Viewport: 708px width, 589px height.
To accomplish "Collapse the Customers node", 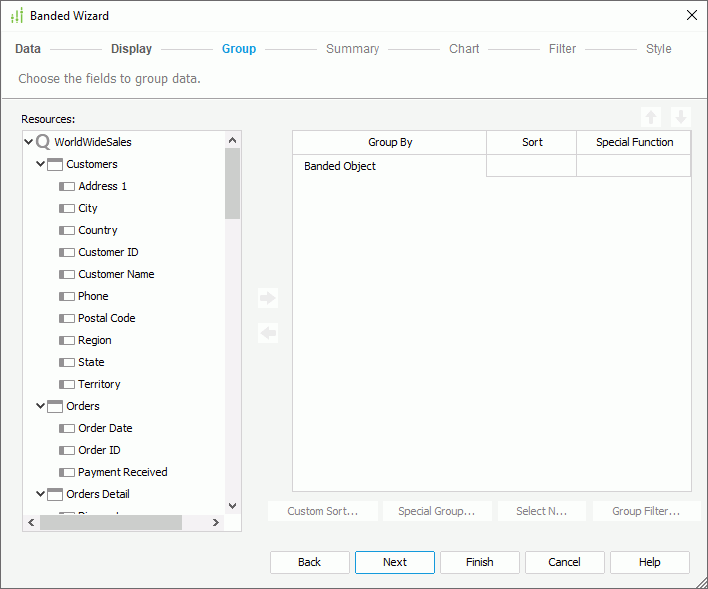I will 41,164.
